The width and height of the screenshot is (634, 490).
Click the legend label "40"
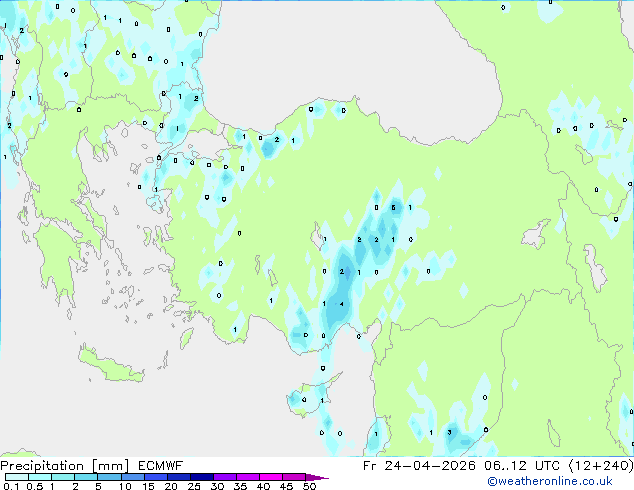[x=263, y=486]
